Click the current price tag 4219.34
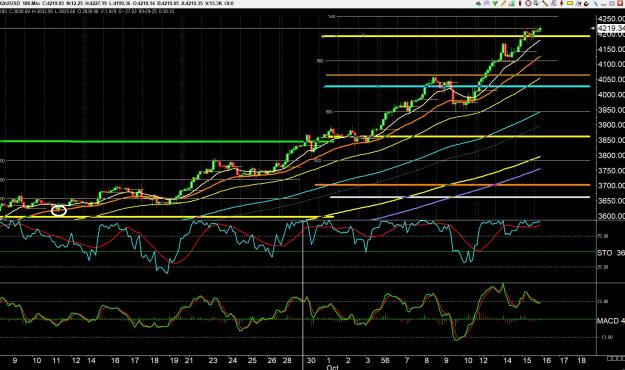The width and height of the screenshot is (625, 370). point(611,28)
